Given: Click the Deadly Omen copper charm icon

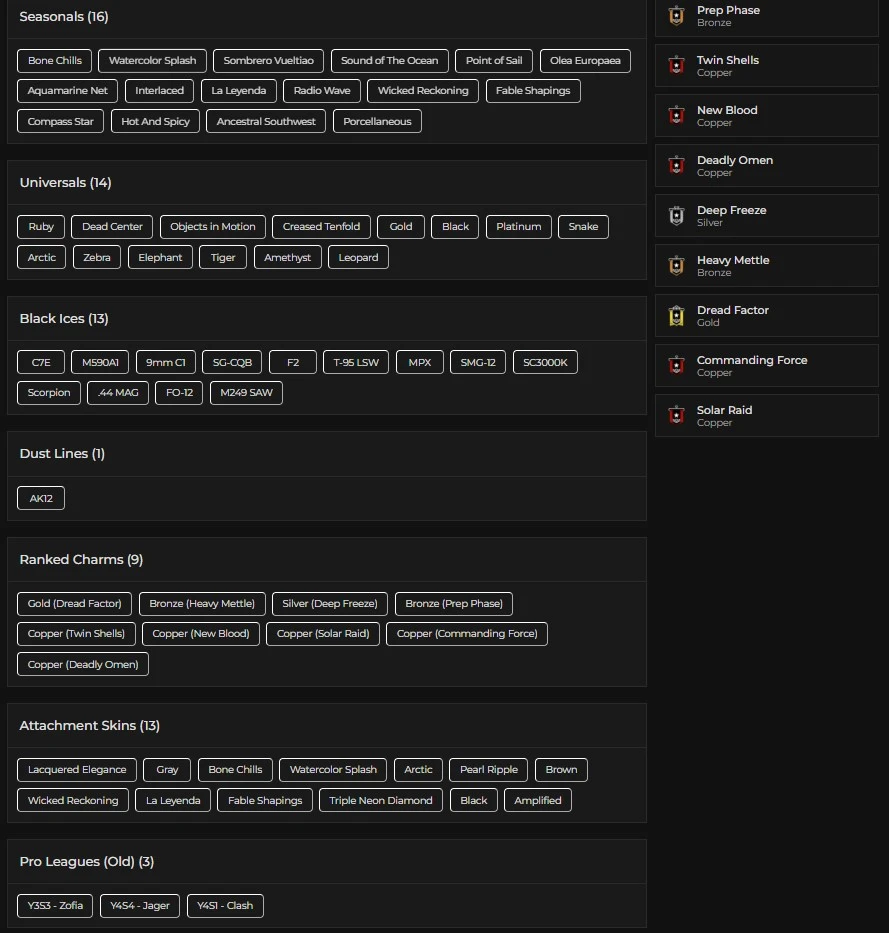Looking at the screenshot, I should (x=676, y=166).
